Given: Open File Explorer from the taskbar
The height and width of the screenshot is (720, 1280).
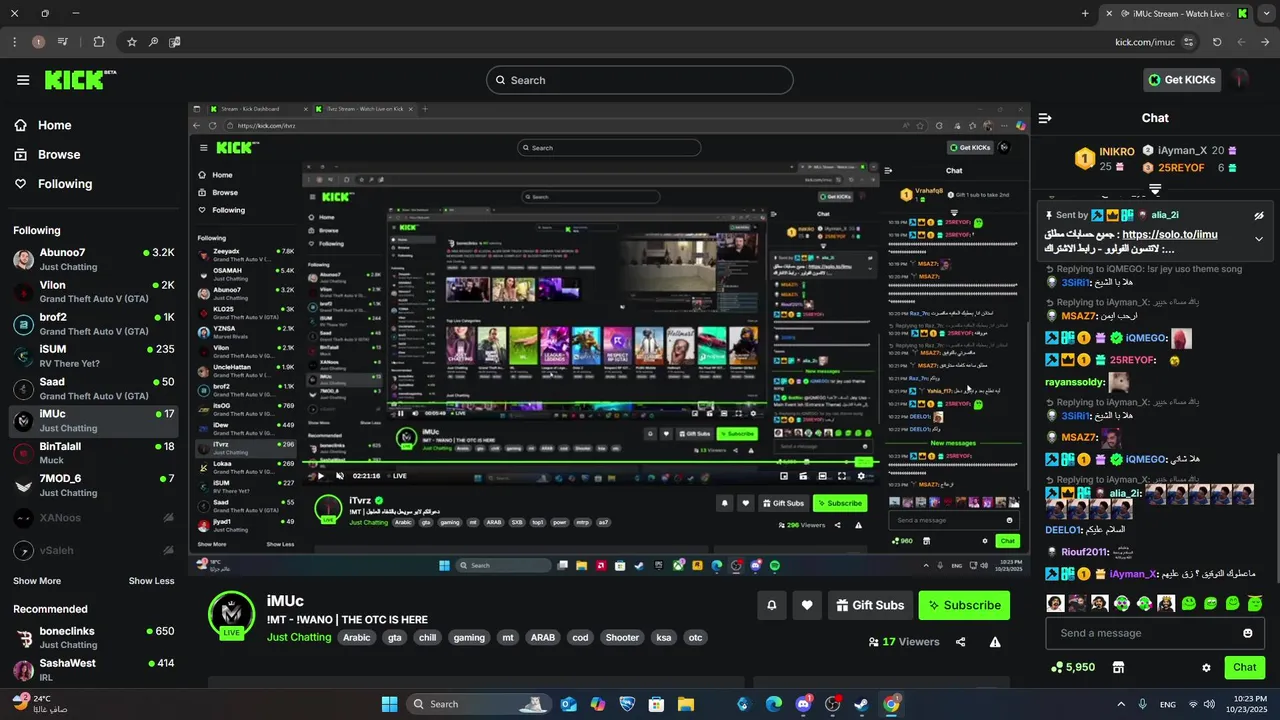Looking at the screenshot, I should click(686, 704).
